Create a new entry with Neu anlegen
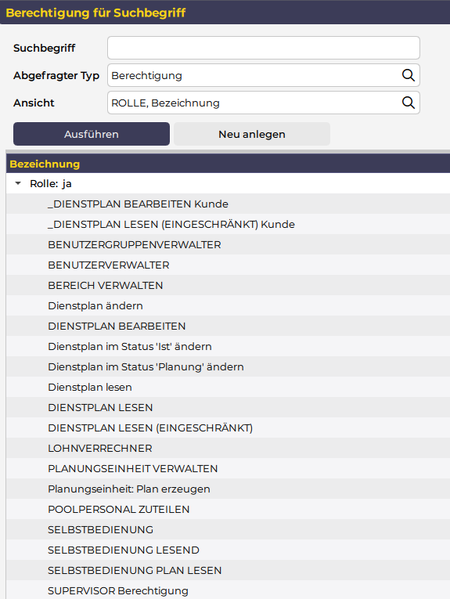 (x=252, y=134)
